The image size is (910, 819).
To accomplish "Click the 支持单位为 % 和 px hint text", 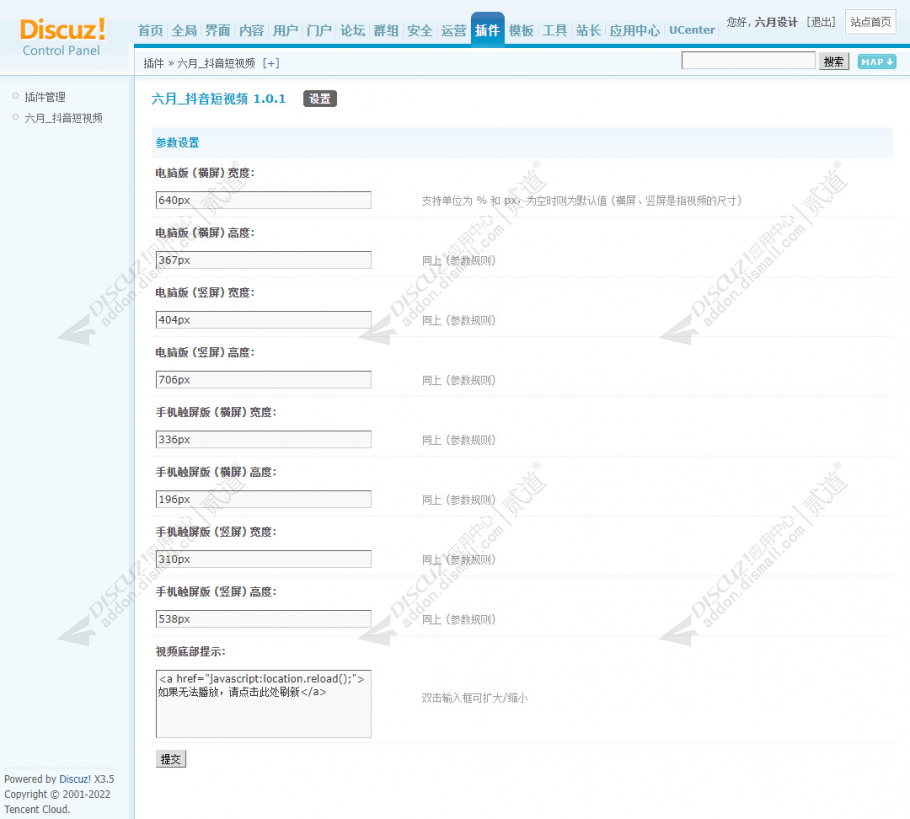I will pyautogui.click(x=581, y=201).
